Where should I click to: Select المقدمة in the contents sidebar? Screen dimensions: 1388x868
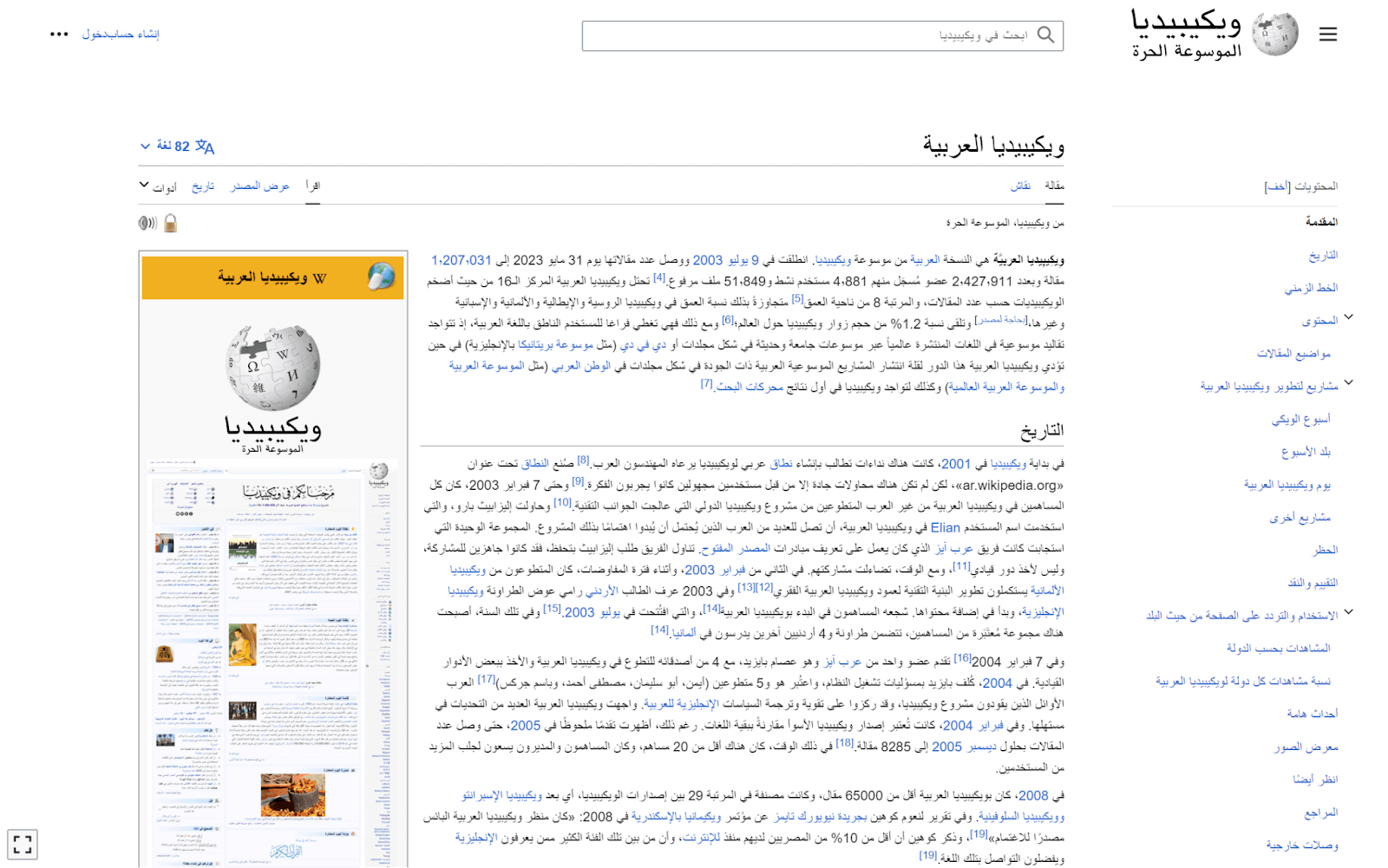click(1320, 221)
